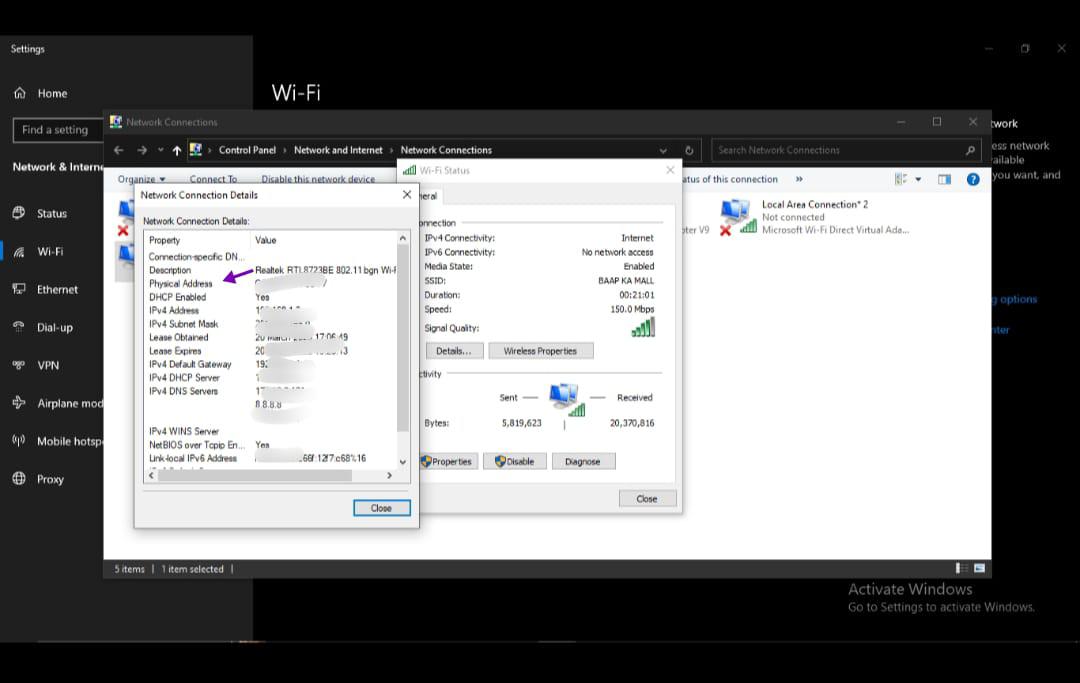Refresh the Network Connections address bar
The height and width of the screenshot is (683, 1080).
689,150
